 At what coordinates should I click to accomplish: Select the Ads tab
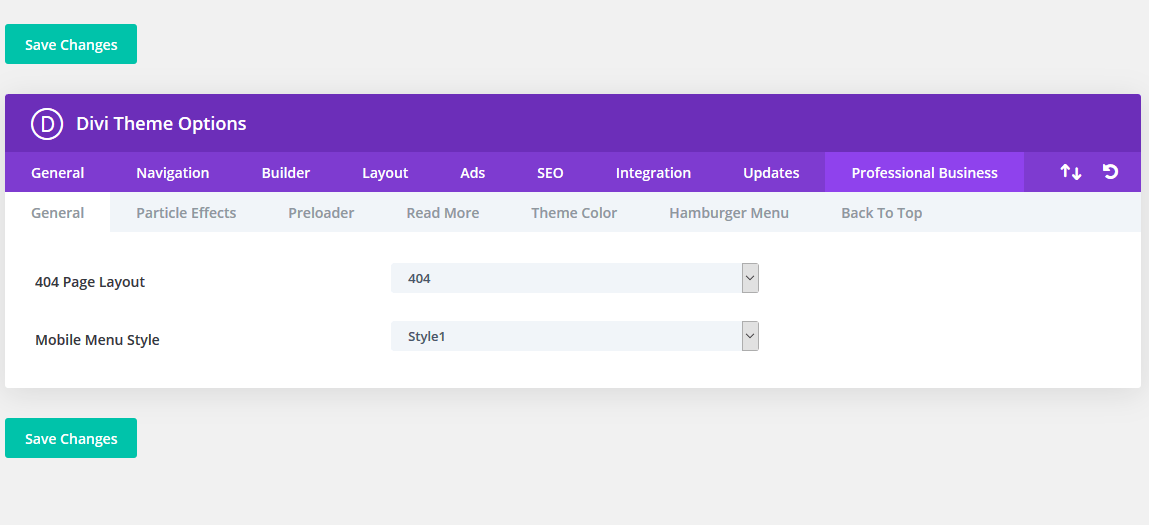point(473,172)
